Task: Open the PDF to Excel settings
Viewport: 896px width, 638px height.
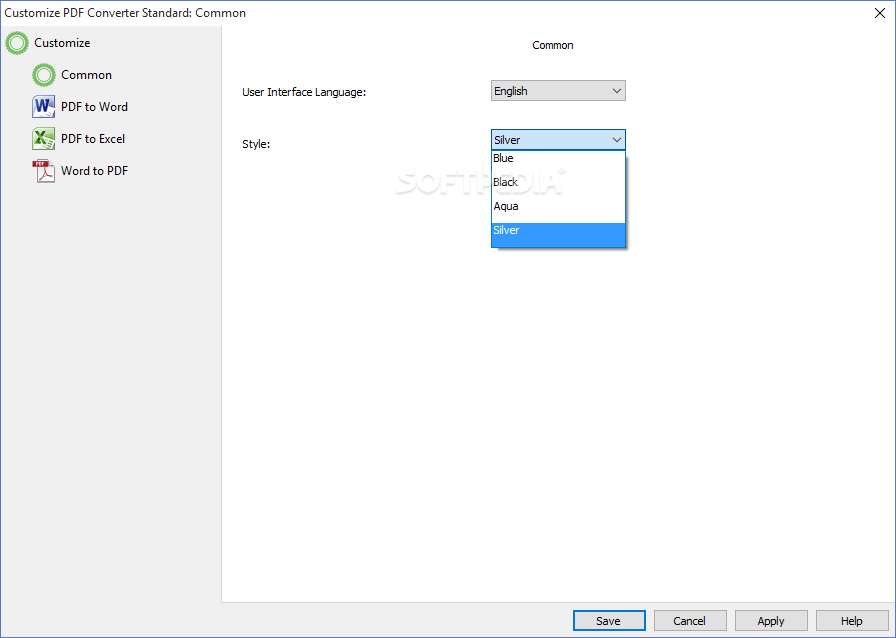Action: point(93,139)
